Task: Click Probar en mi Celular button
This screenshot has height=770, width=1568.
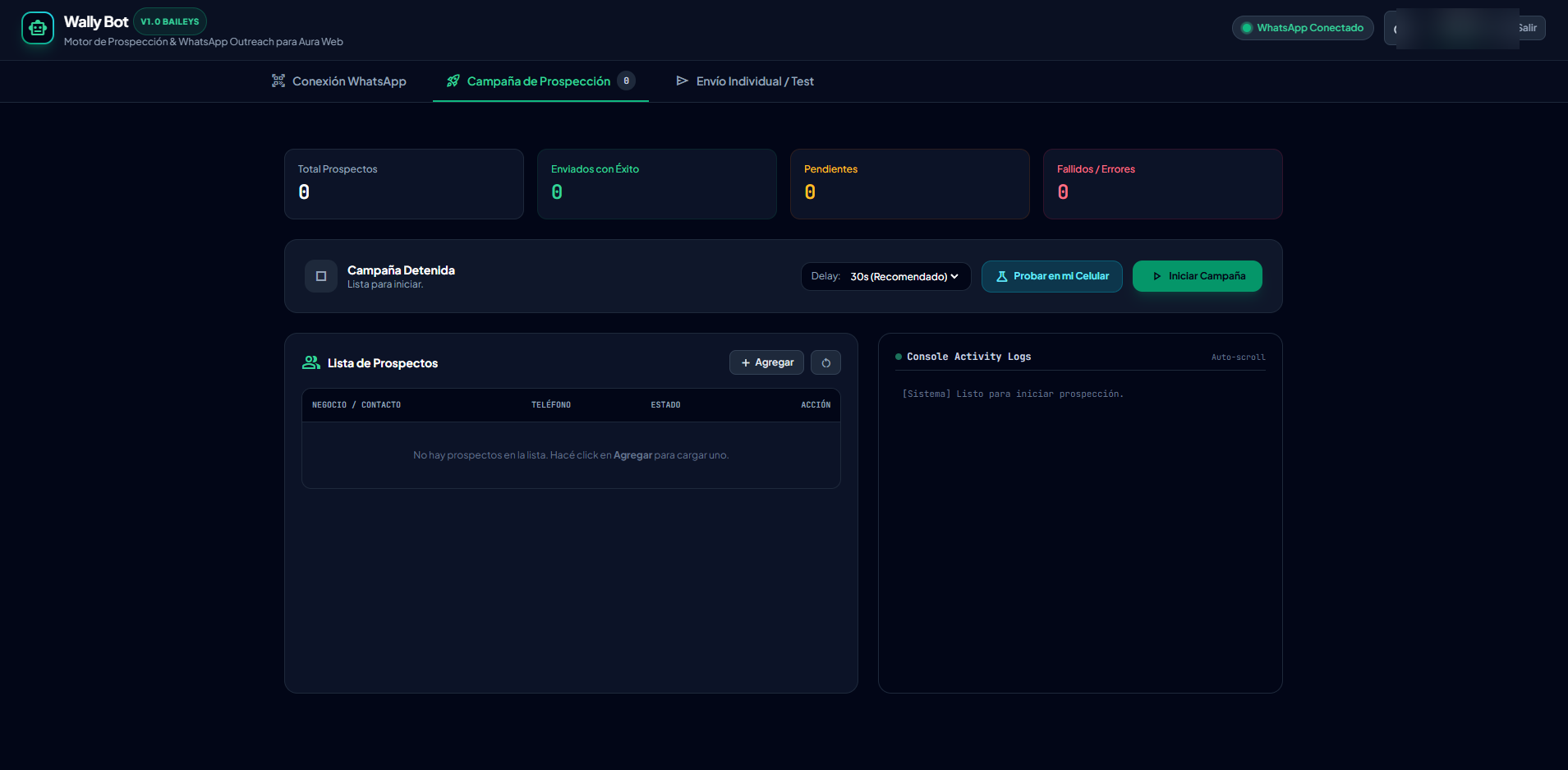Action: (x=1052, y=276)
